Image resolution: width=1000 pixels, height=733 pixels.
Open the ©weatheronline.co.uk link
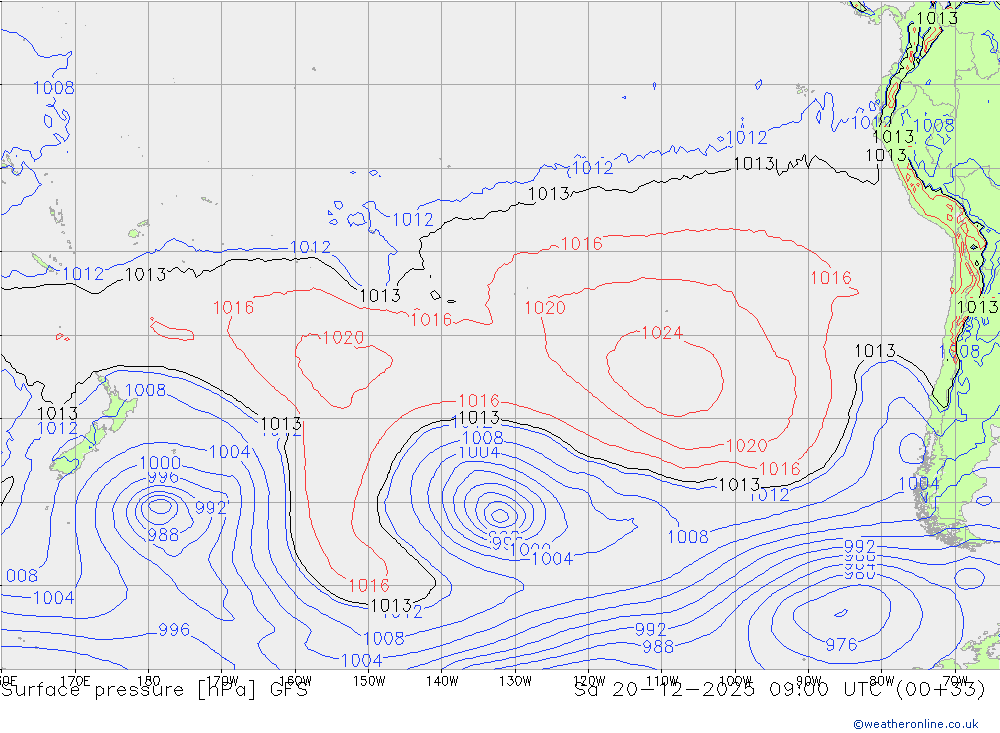tap(916, 724)
